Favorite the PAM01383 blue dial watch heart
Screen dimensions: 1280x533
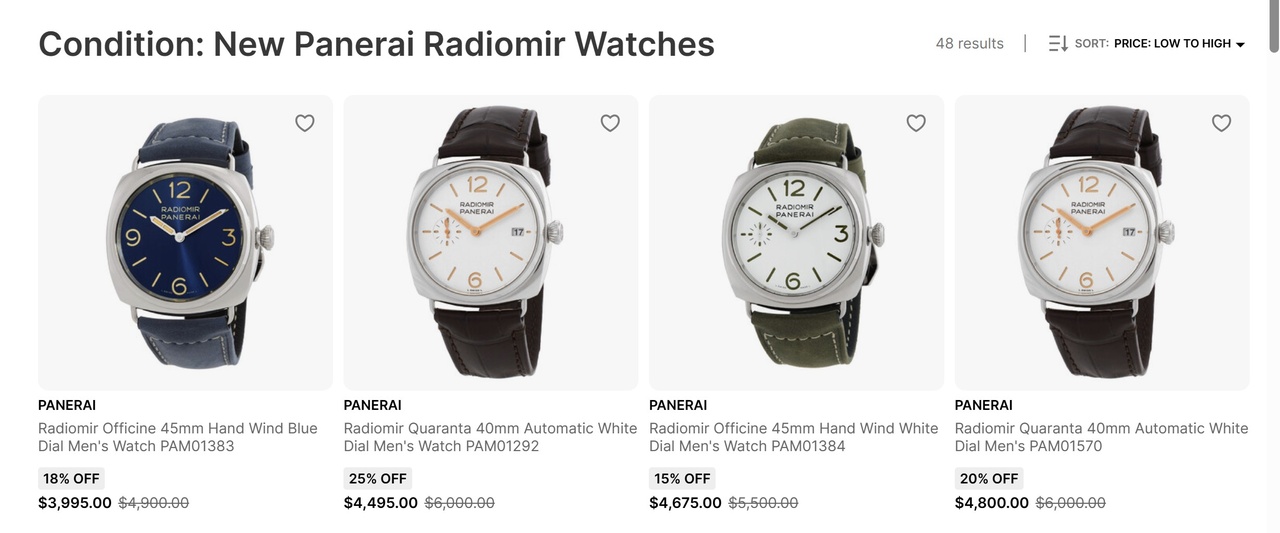coord(305,123)
